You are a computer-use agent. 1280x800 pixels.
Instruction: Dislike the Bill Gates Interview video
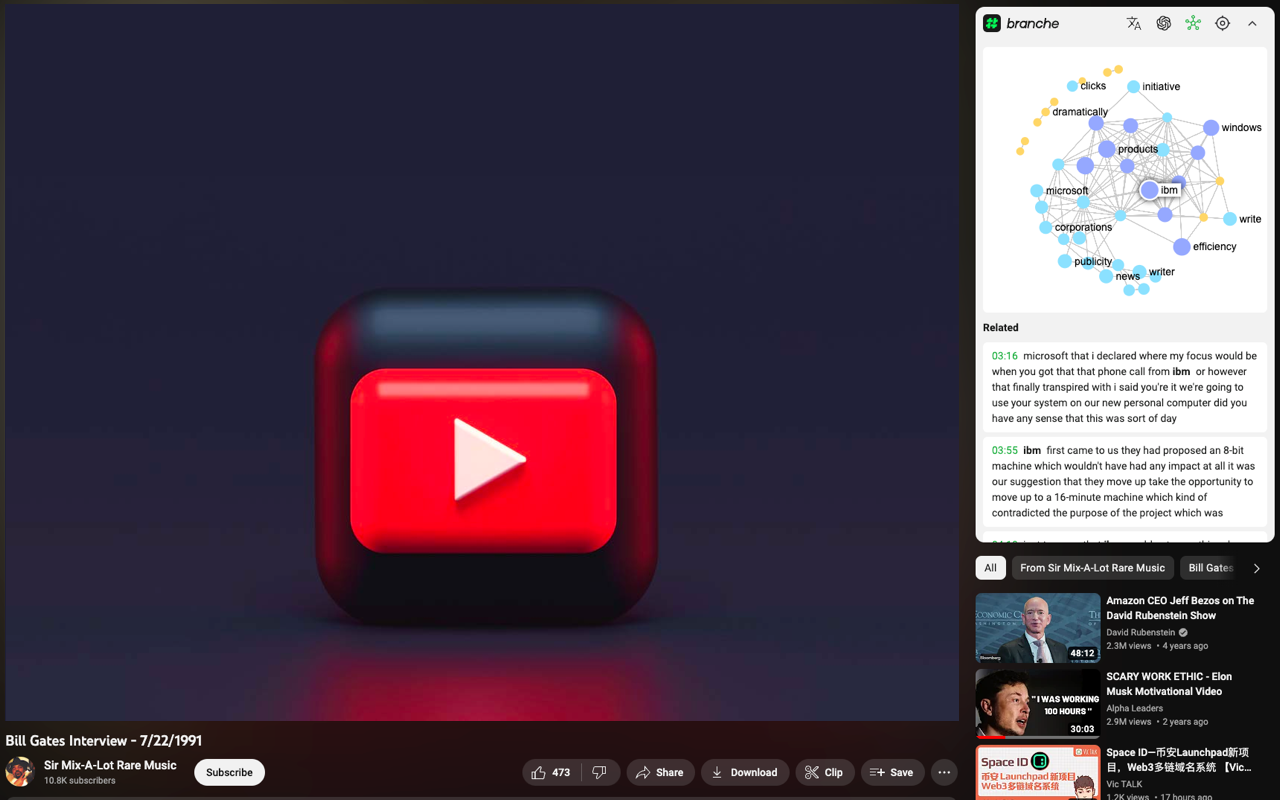599,772
